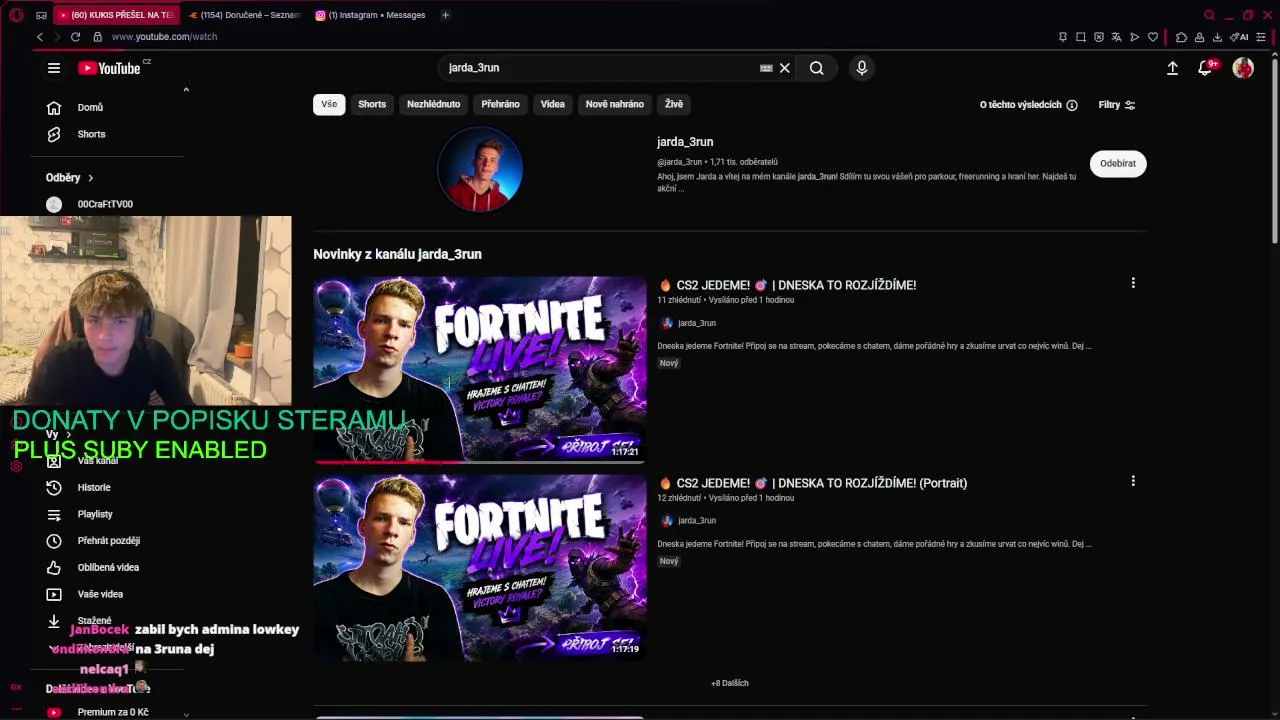Open jarda_3run channel link under Portrait video
Image resolution: width=1280 pixels, height=720 pixels.
697,521
